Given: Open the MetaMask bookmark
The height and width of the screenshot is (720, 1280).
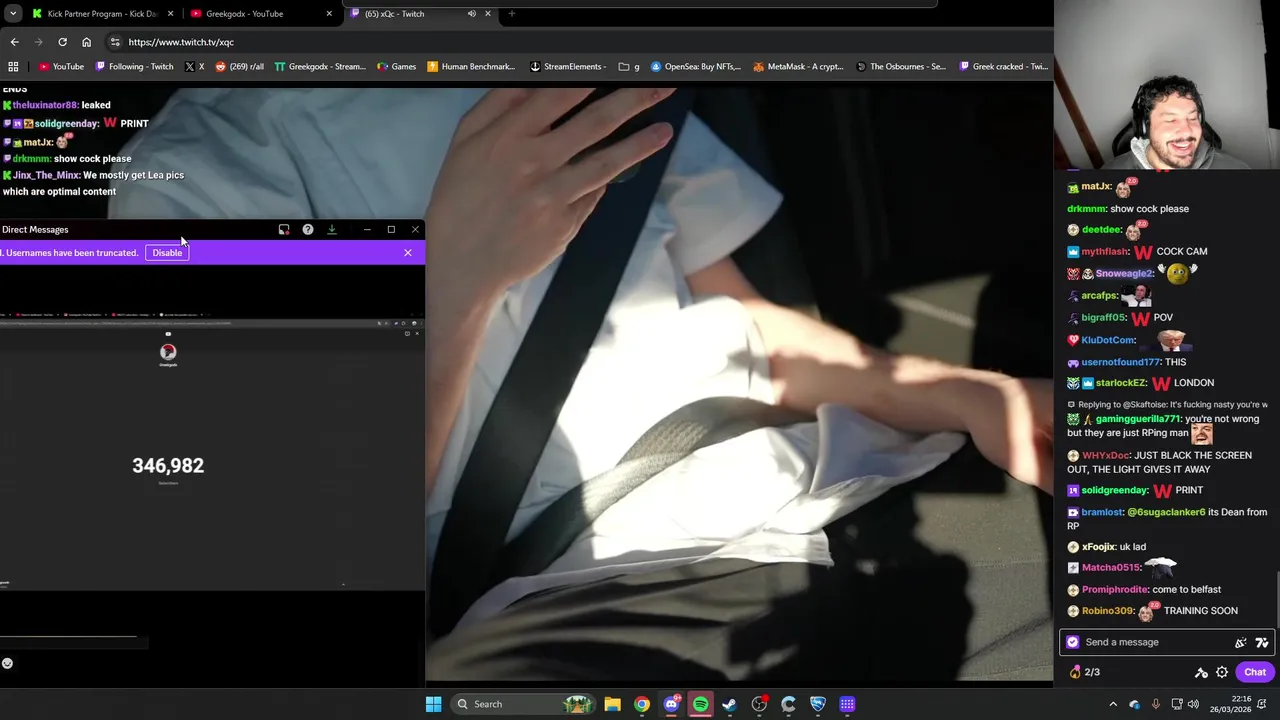Looking at the screenshot, I should 799,67.
